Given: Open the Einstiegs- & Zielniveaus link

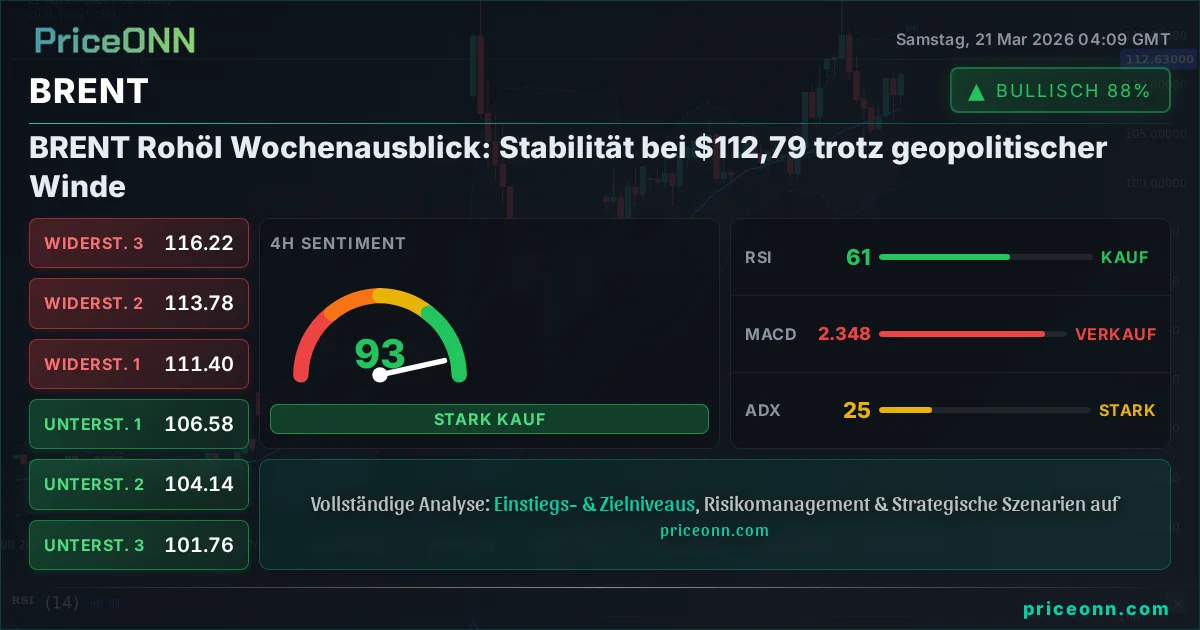Looking at the screenshot, I should (x=595, y=504).
